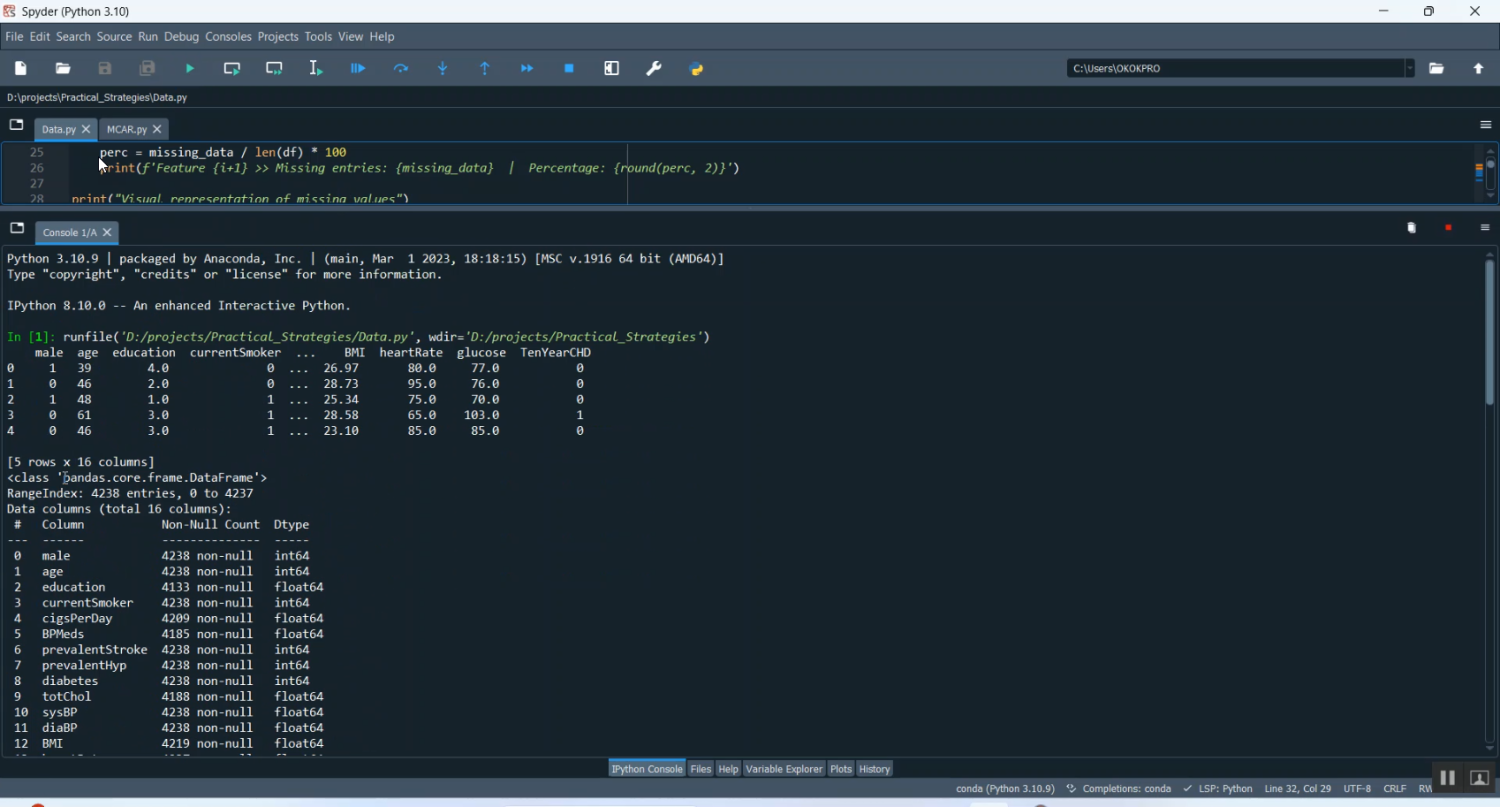Image resolution: width=1500 pixels, height=807 pixels.
Task: Show the Plots pane
Action: tap(841, 769)
